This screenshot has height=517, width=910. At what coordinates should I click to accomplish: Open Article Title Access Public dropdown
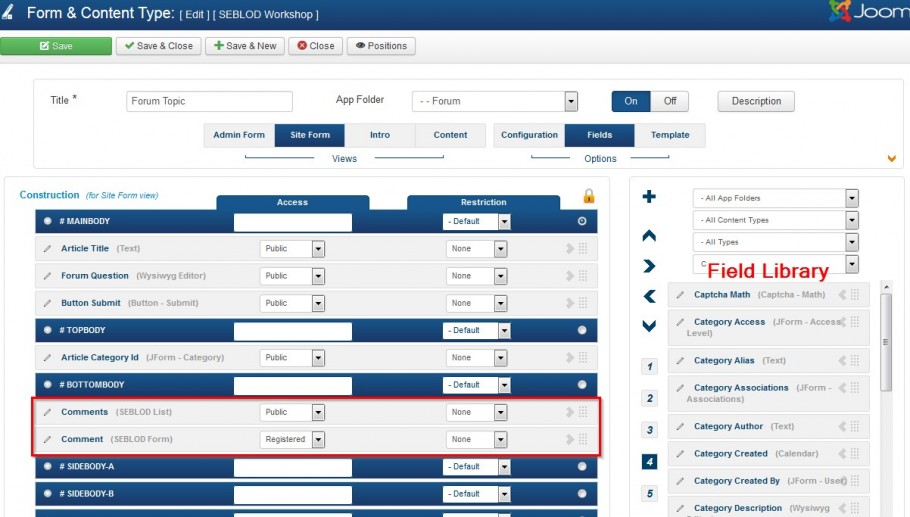pos(292,248)
